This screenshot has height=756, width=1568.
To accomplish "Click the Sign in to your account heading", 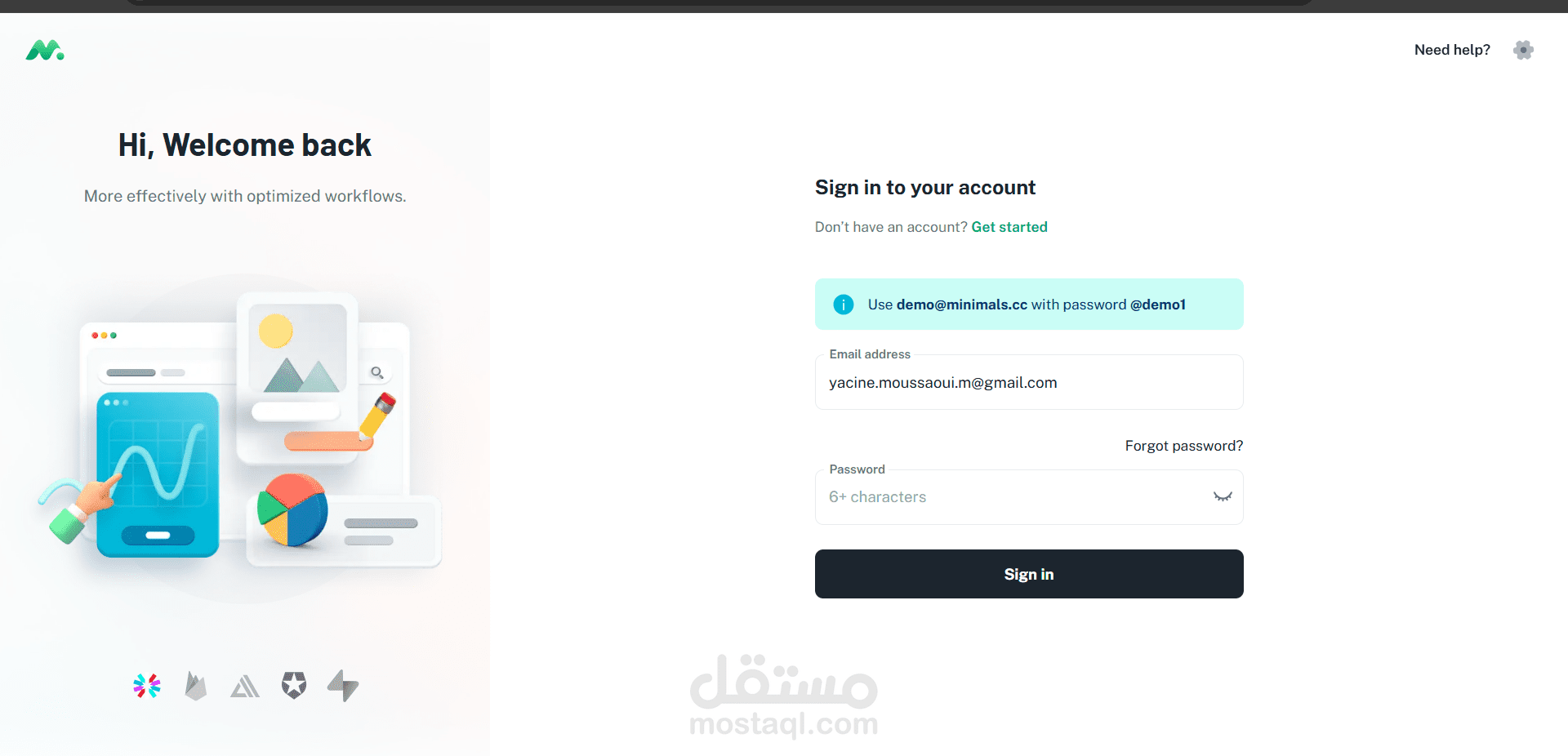I will pyautogui.click(x=924, y=188).
